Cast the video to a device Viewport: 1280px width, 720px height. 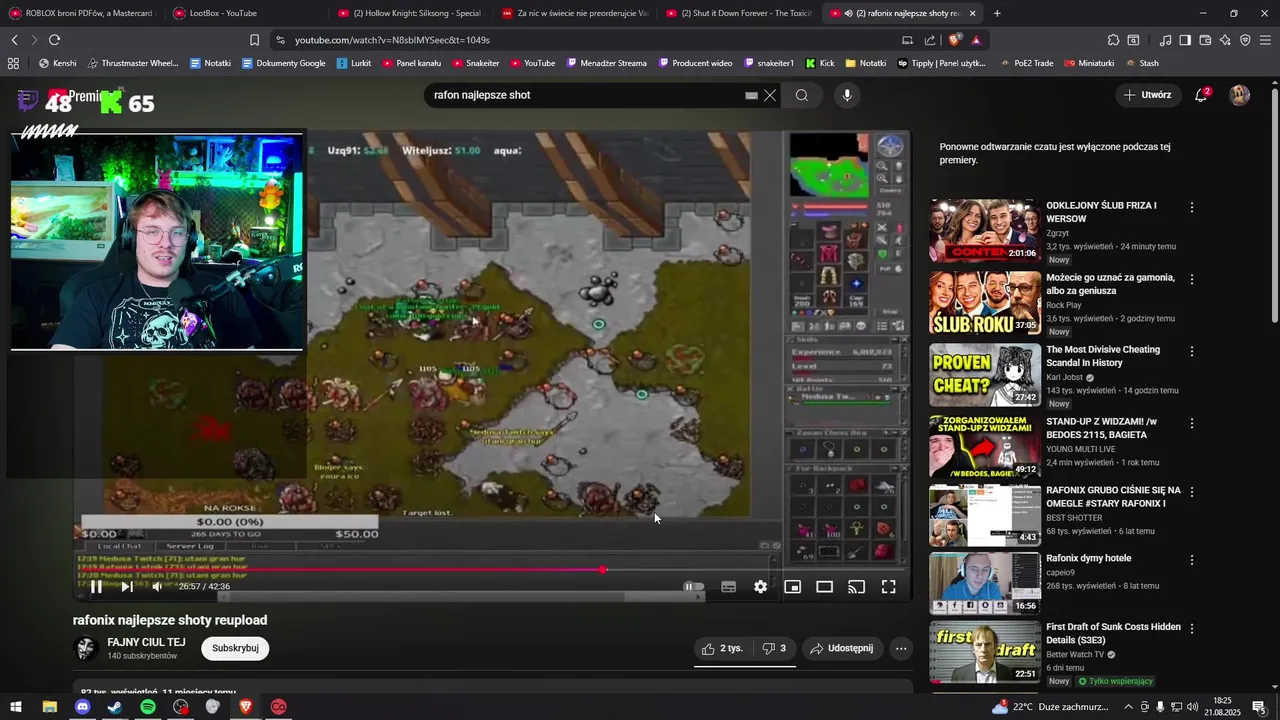[x=856, y=587]
